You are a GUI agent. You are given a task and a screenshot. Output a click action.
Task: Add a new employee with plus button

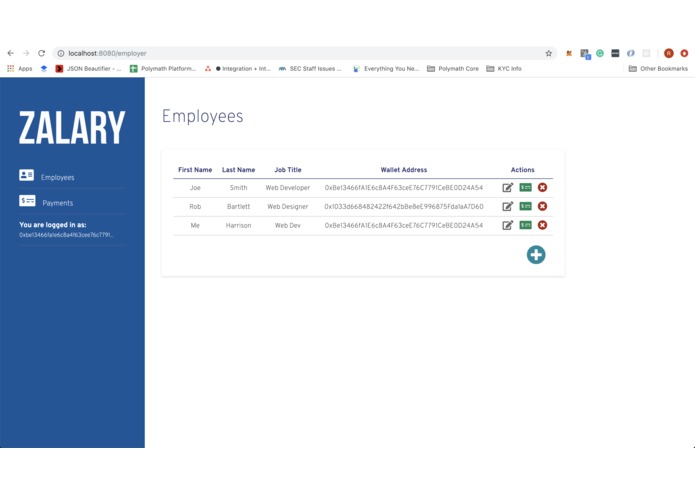pos(536,255)
